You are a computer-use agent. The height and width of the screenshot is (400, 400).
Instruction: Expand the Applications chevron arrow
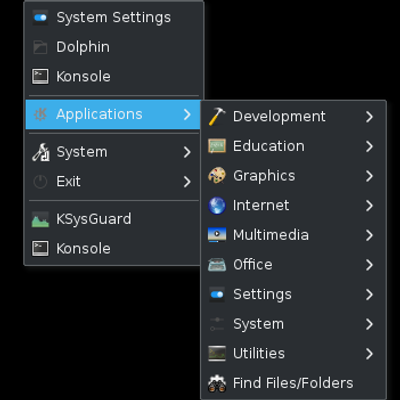coord(187,114)
